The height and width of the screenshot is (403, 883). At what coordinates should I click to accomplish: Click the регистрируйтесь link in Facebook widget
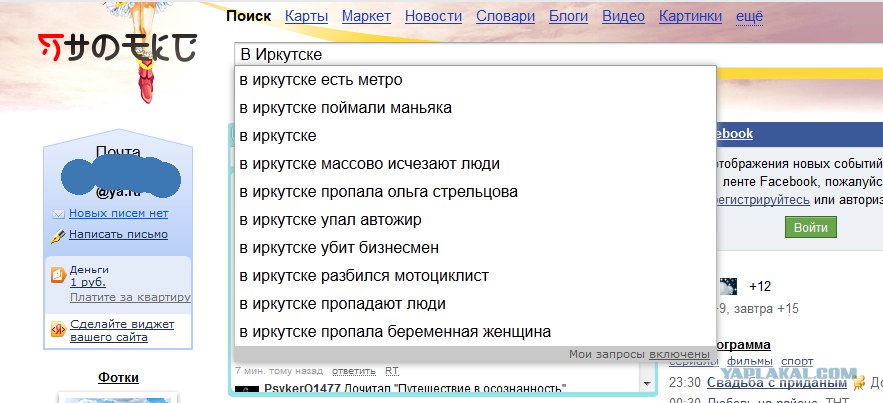coord(761,200)
